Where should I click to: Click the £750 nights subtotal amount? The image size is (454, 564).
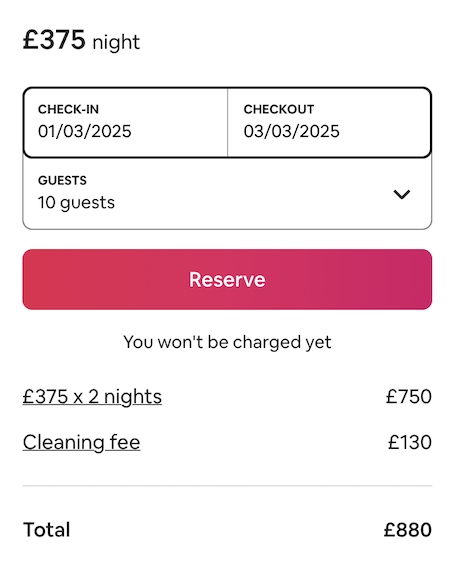tap(408, 397)
